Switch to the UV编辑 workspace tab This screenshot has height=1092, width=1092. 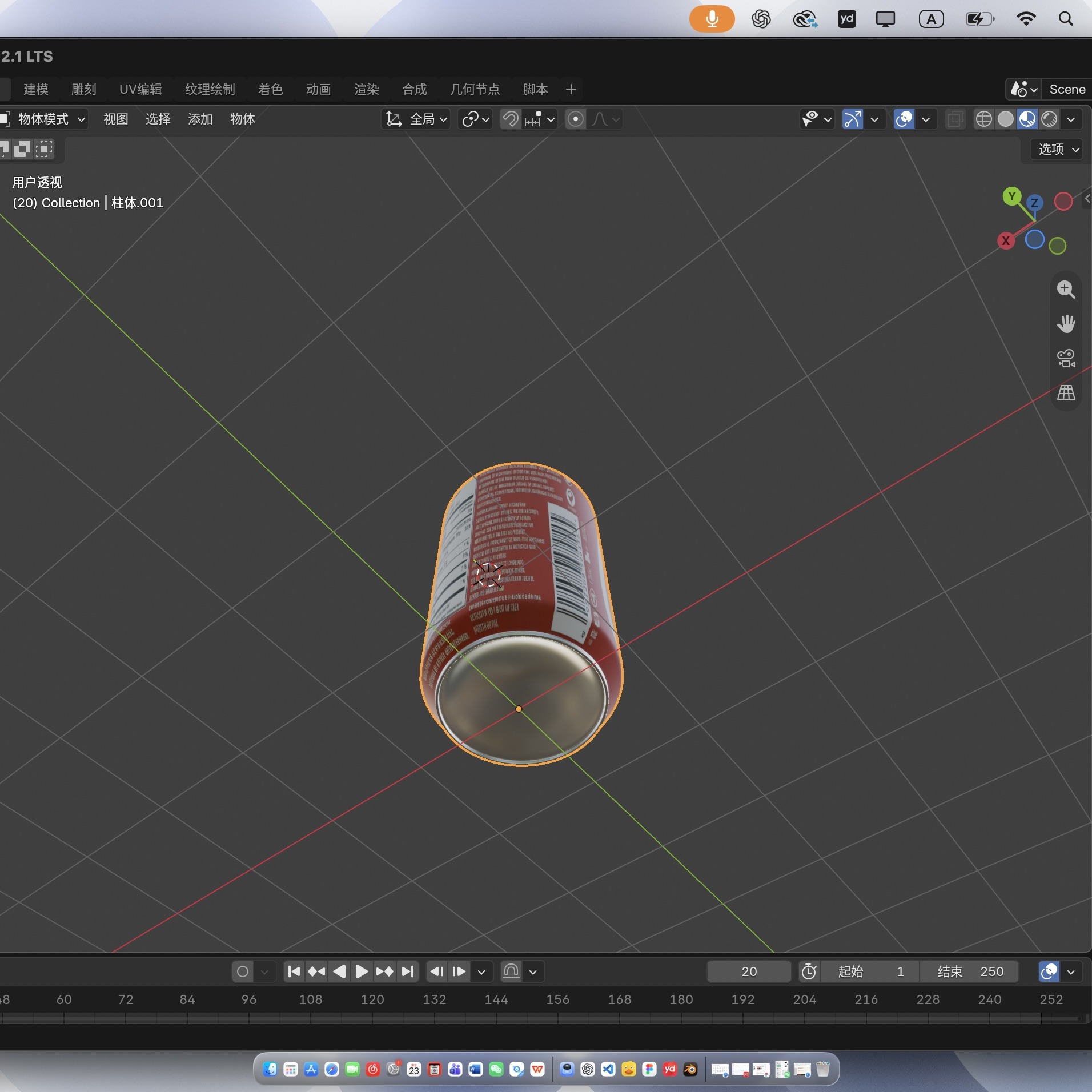tap(140, 89)
